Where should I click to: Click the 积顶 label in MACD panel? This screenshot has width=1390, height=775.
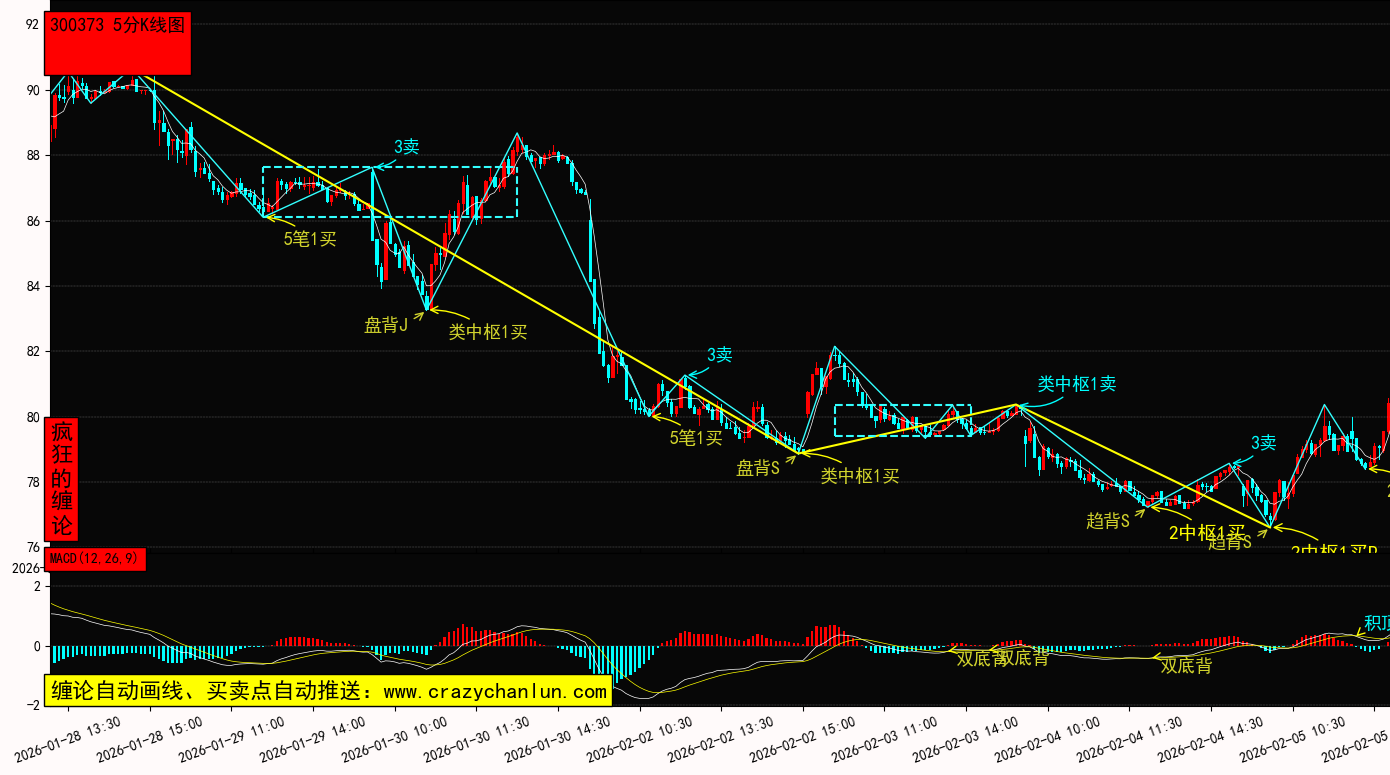point(1376,622)
